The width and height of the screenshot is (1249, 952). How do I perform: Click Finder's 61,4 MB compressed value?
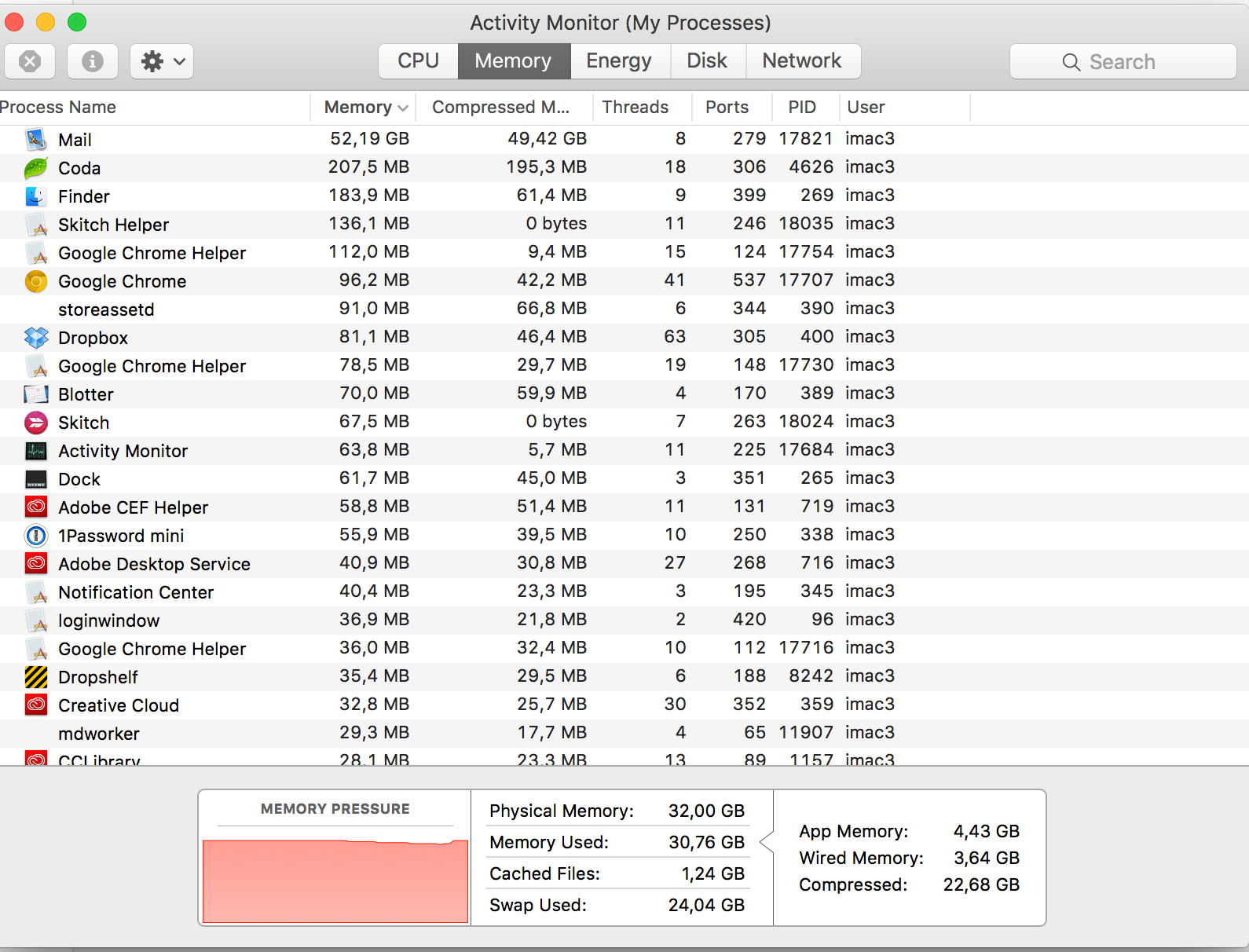click(551, 196)
